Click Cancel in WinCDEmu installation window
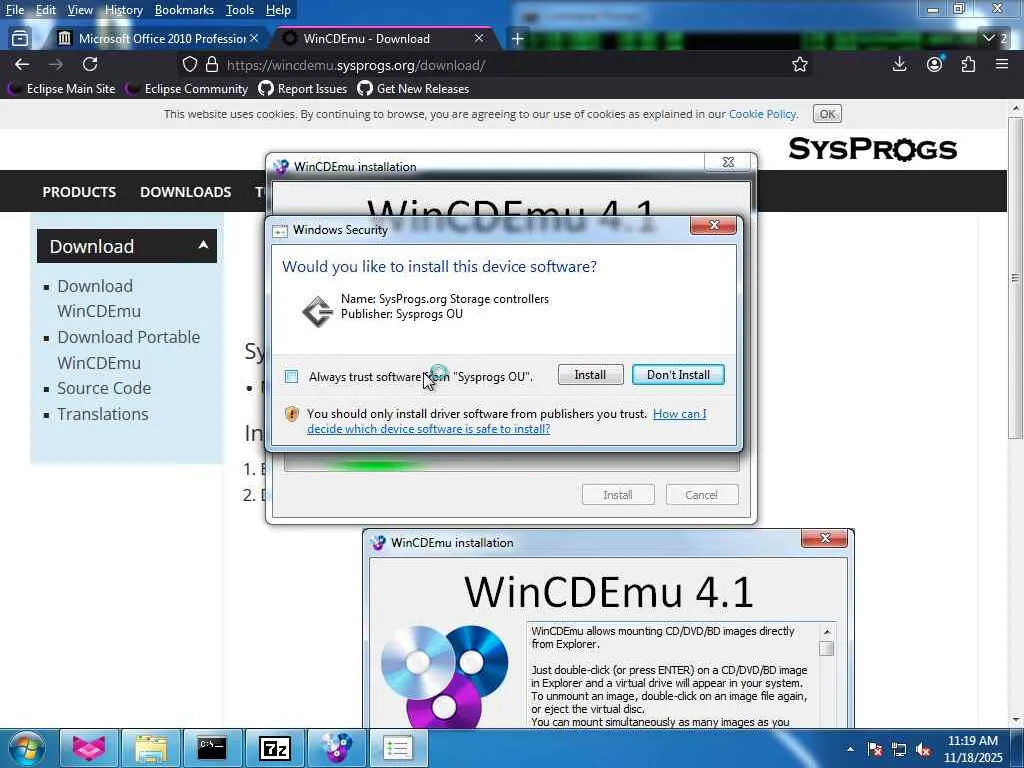The height and width of the screenshot is (768, 1024). (701, 495)
